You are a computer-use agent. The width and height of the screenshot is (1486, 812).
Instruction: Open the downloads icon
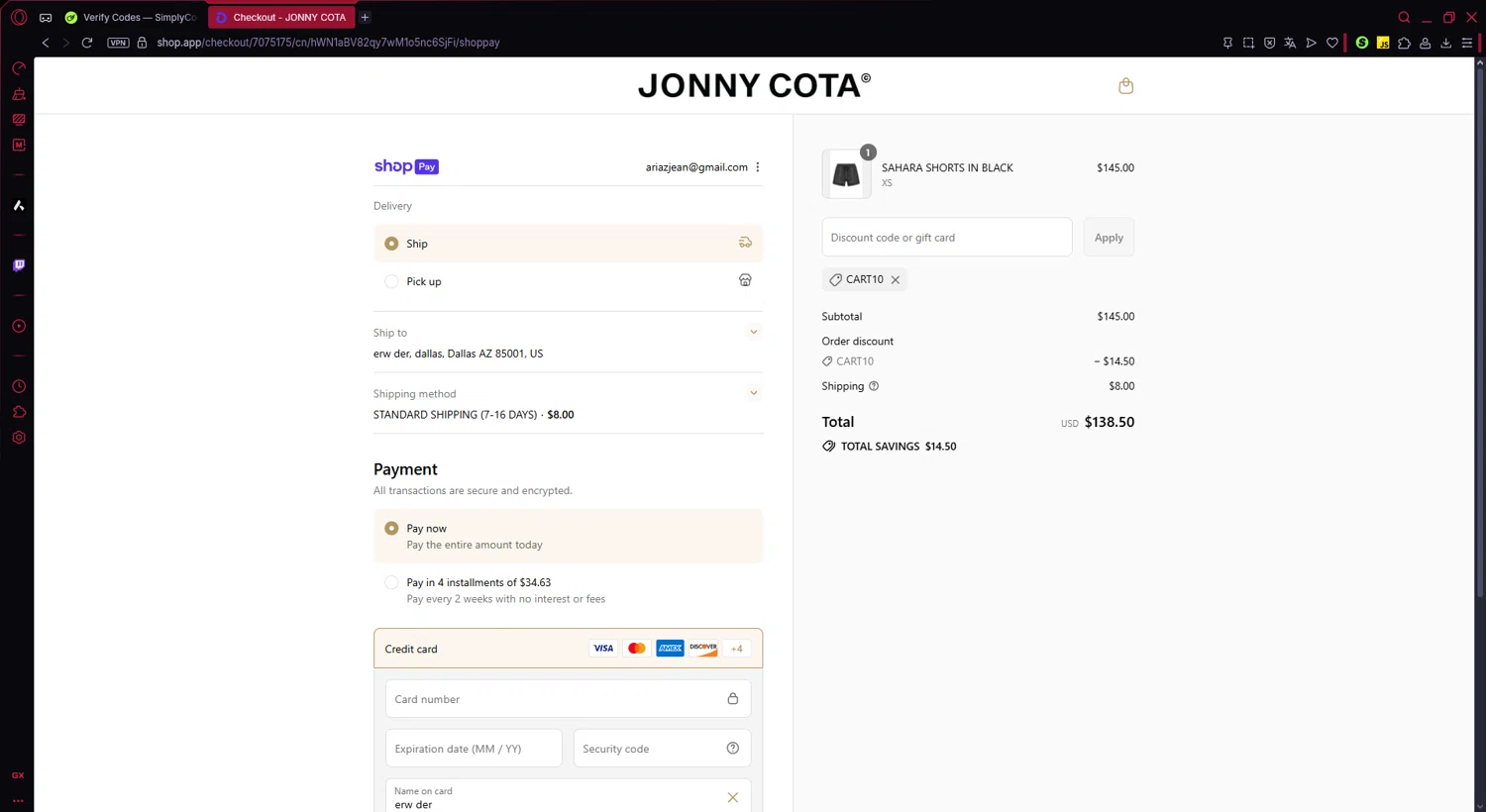tap(1446, 43)
